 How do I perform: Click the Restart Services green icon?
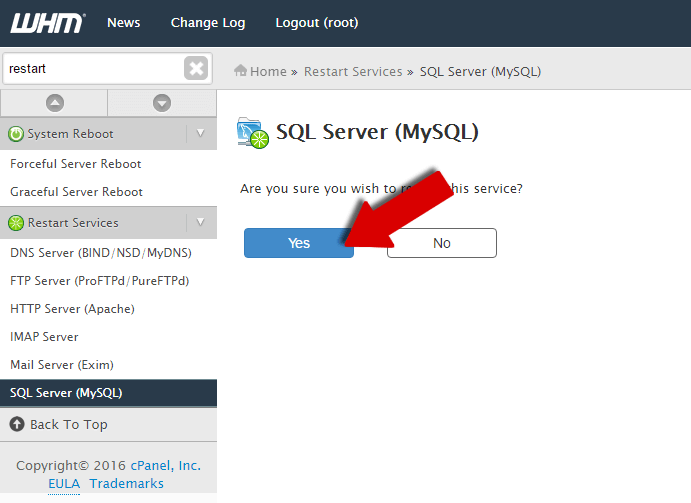(x=16, y=223)
